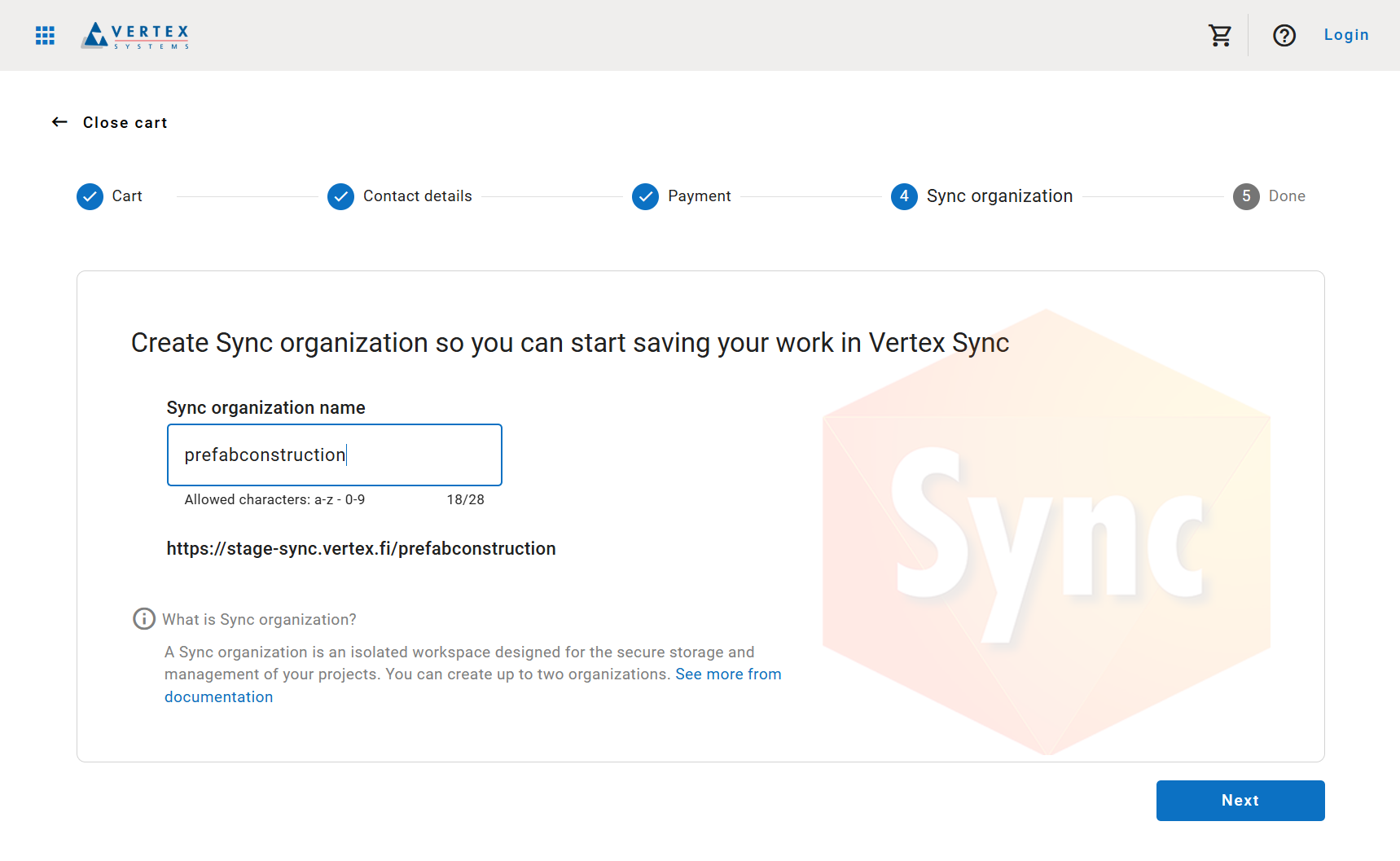Image resolution: width=1400 pixels, height=861 pixels.
Task: Click the Contact details checkmark circle
Action: [340, 196]
